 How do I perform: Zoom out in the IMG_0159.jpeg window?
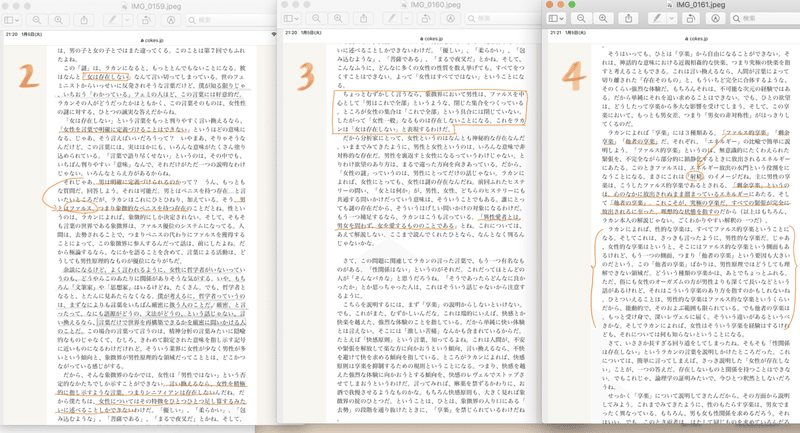click(x=37, y=20)
